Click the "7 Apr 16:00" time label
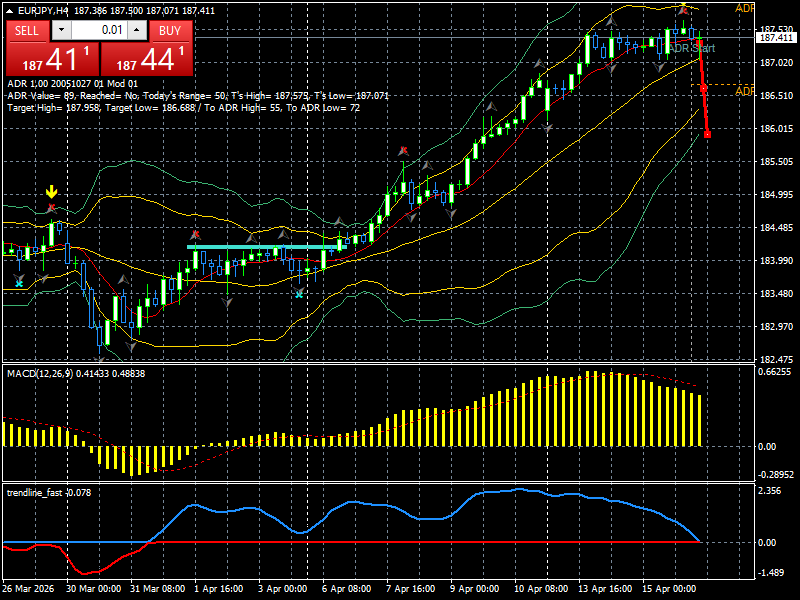The width and height of the screenshot is (800, 600). tap(411, 588)
